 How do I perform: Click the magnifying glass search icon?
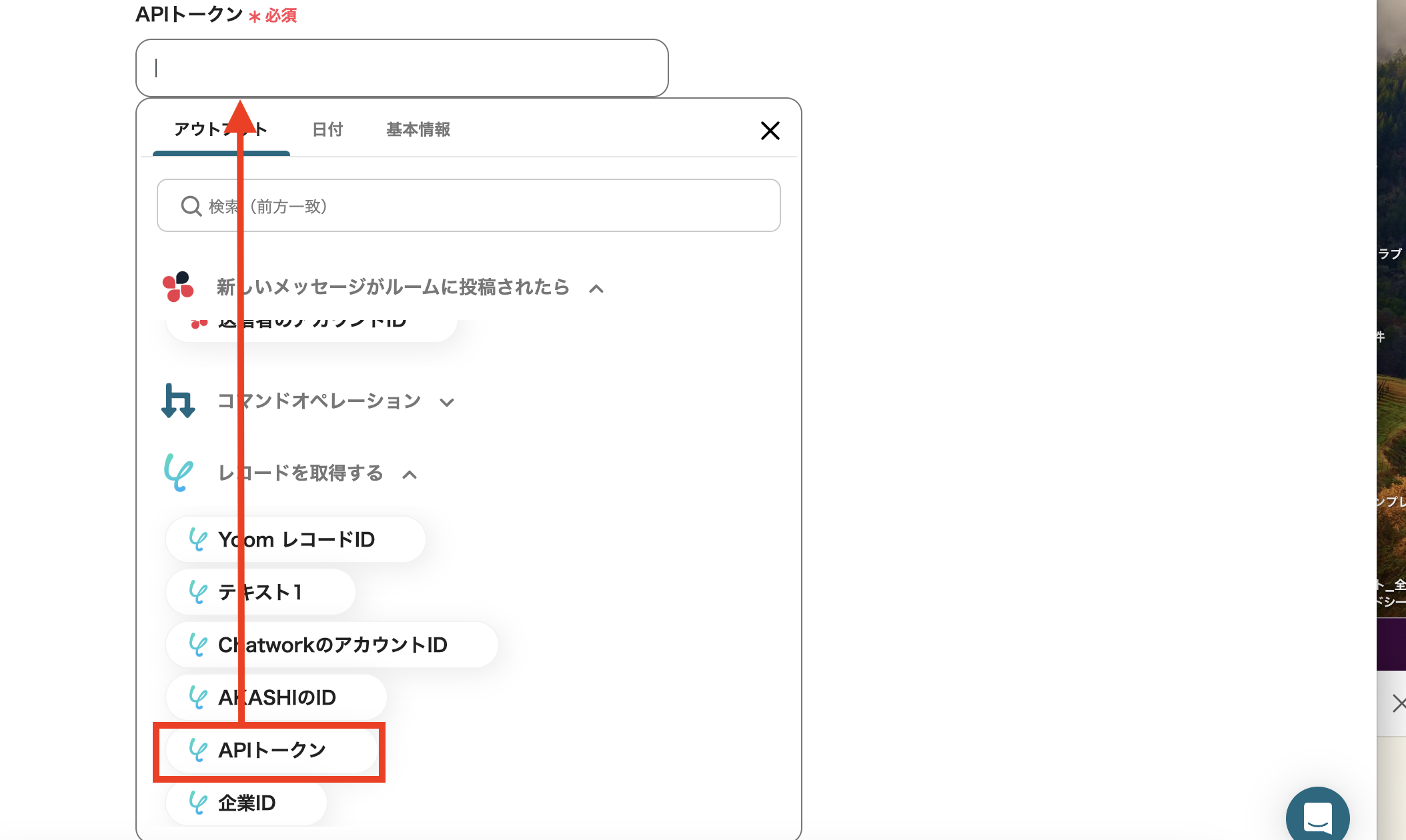point(191,206)
